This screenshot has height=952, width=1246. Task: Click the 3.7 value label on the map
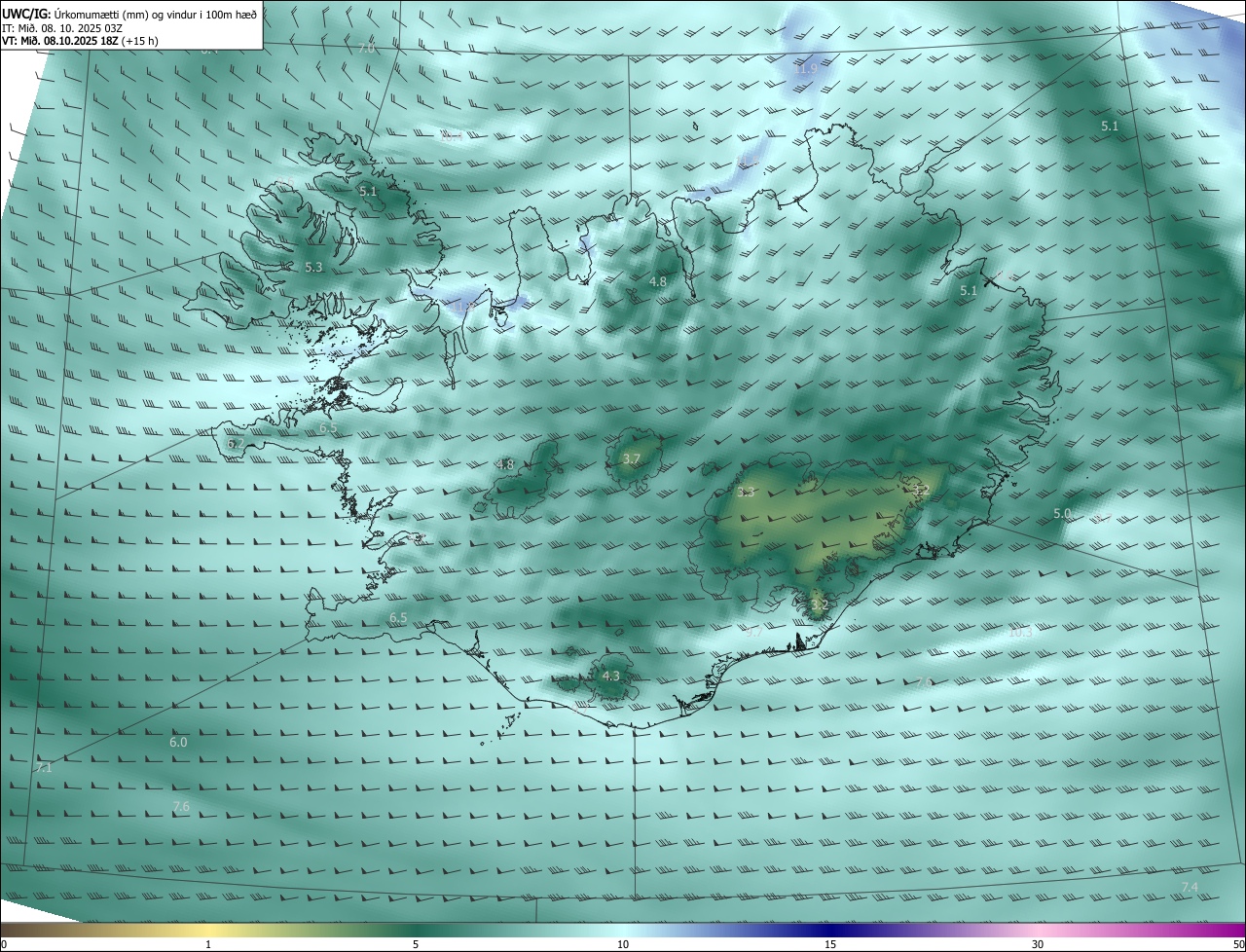click(x=632, y=458)
